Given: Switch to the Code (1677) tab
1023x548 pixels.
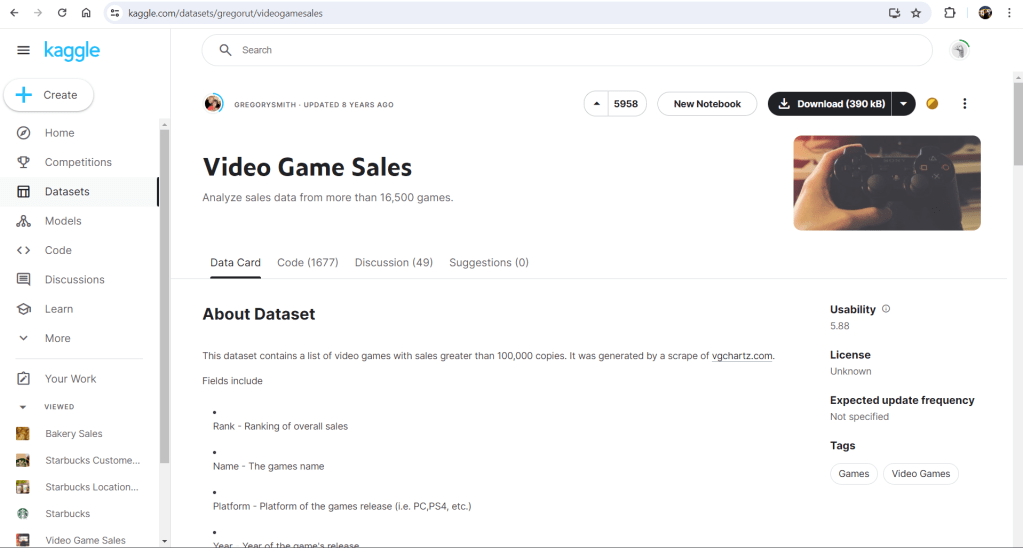Looking at the screenshot, I should tap(308, 262).
